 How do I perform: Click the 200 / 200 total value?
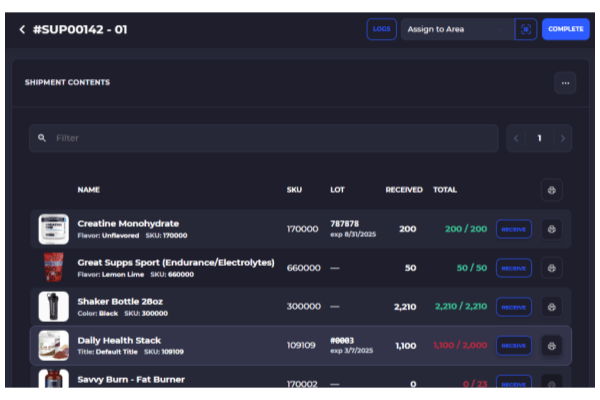click(466, 229)
